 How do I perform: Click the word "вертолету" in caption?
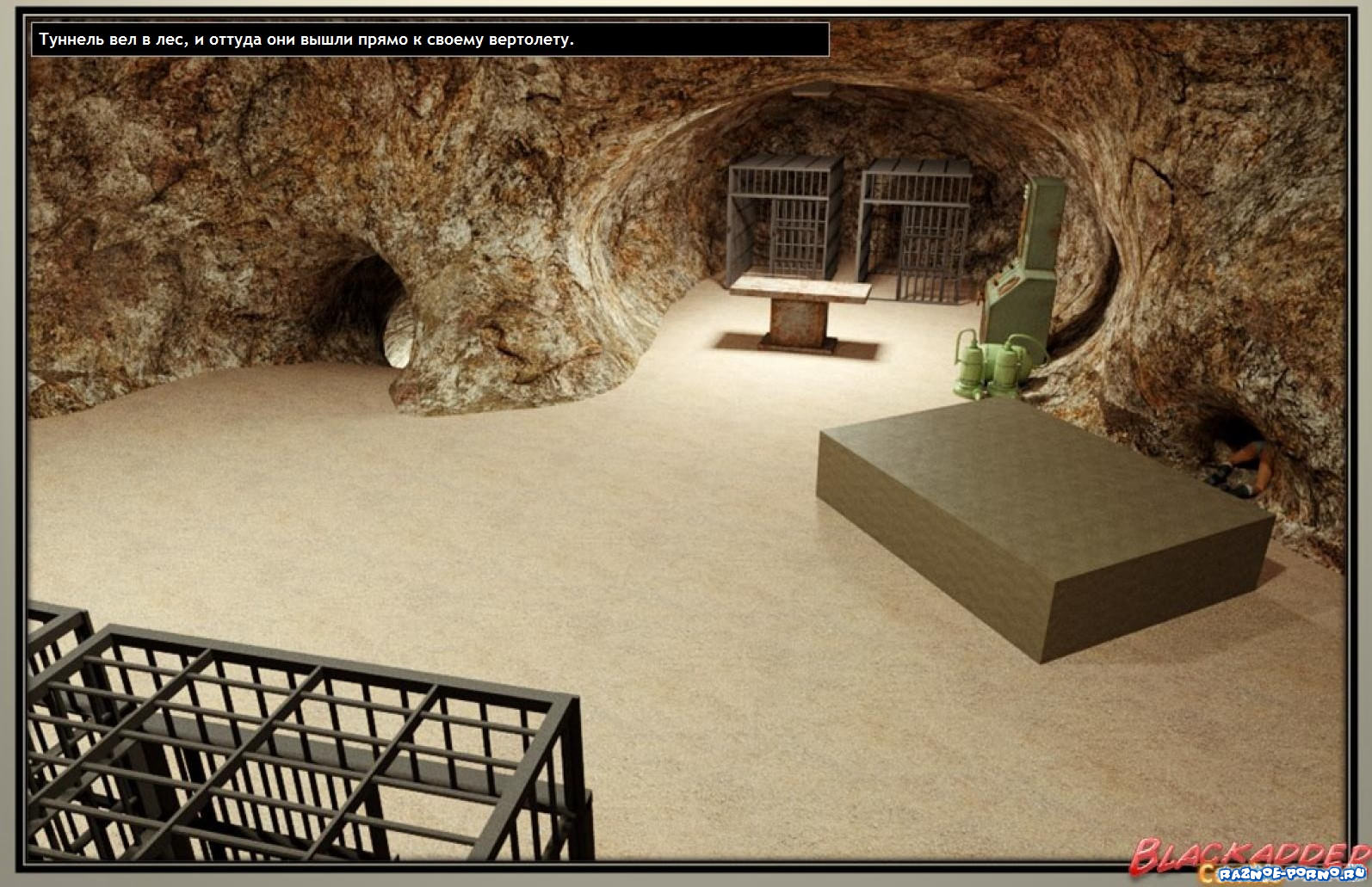pos(530,40)
